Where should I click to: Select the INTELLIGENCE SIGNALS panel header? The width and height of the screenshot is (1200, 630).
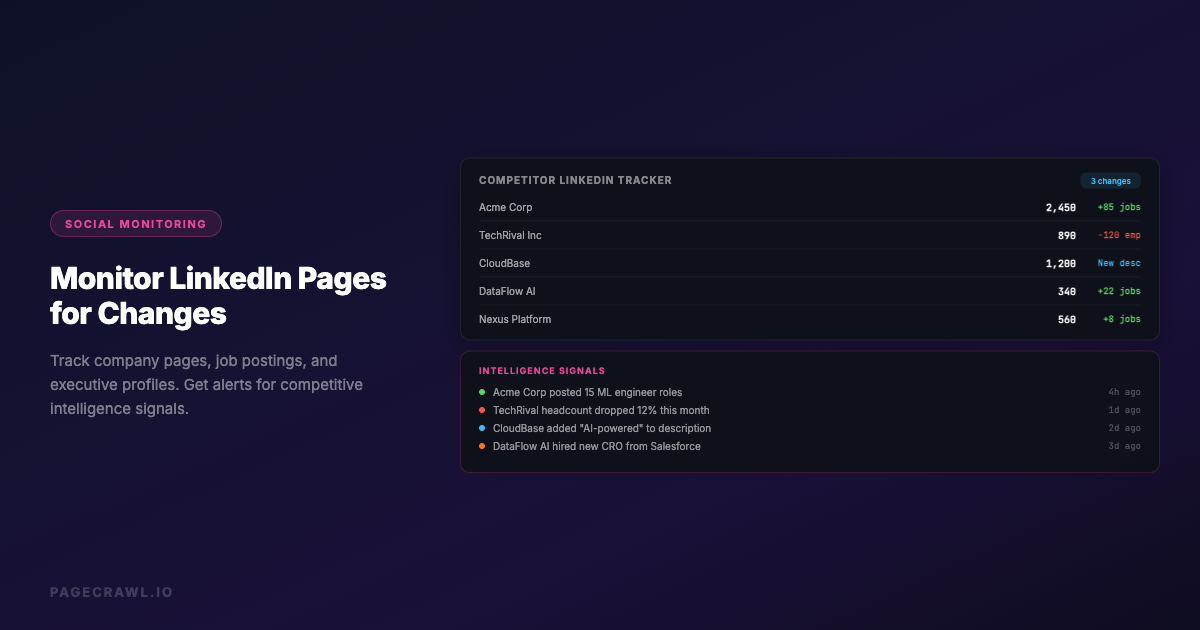click(x=541, y=370)
